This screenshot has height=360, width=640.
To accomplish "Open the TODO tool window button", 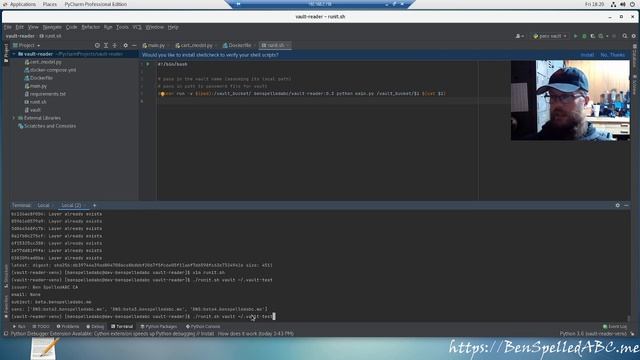I will coord(41,327).
